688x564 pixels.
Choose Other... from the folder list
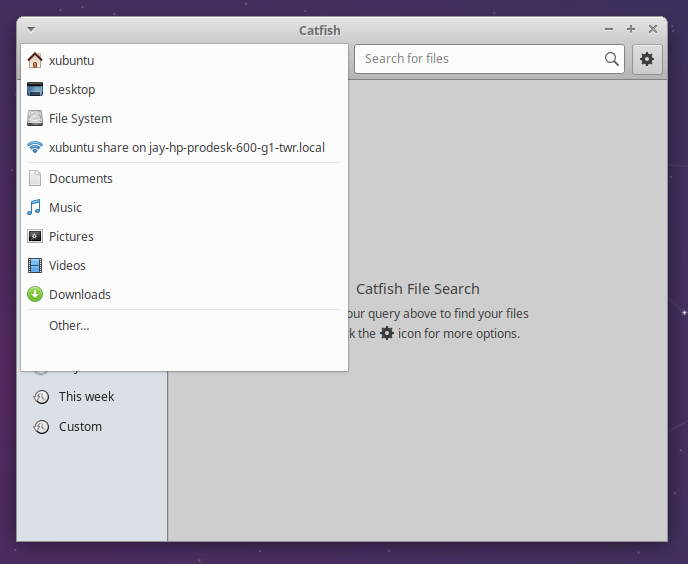(x=69, y=325)
